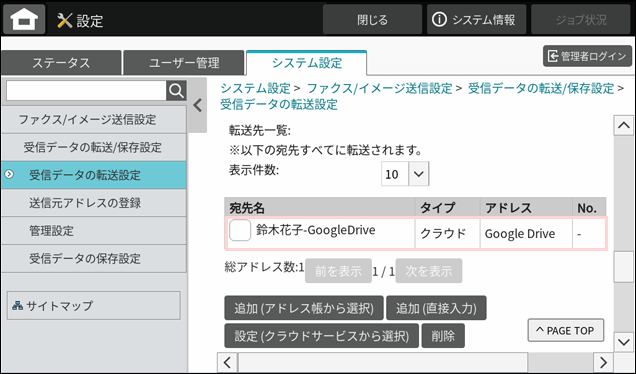This screenshot has height=374, width=636.
Task: Click the horizontal scroll right arrow
Action: coord(603,362)
